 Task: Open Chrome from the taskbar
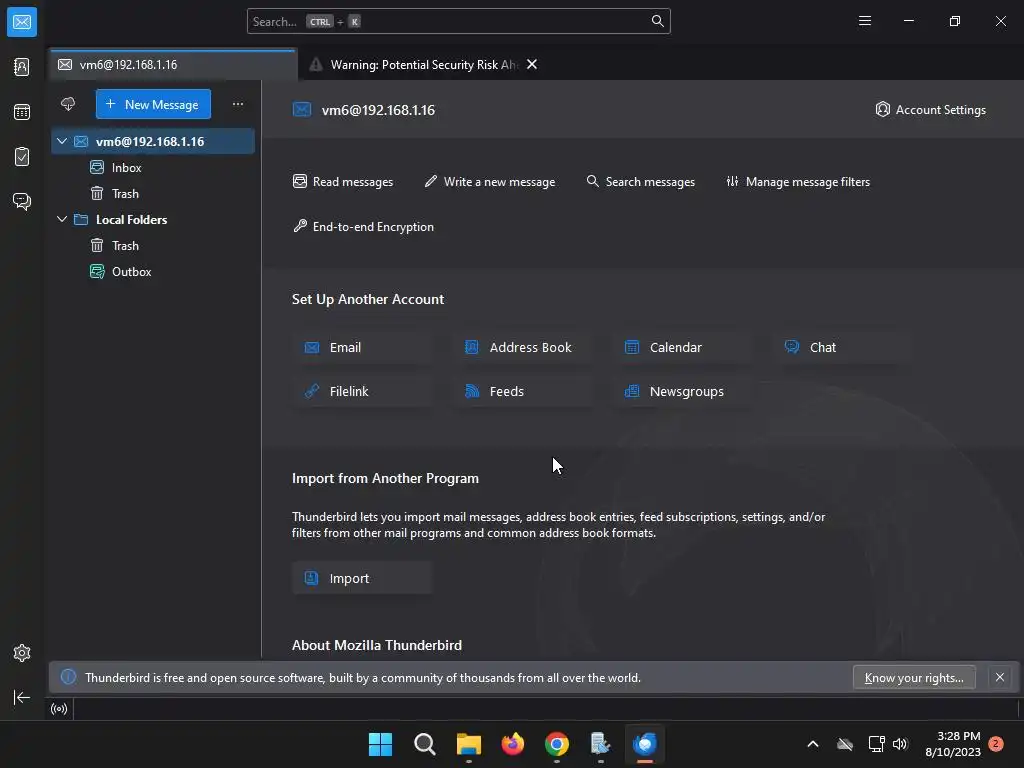coord(556,744)
